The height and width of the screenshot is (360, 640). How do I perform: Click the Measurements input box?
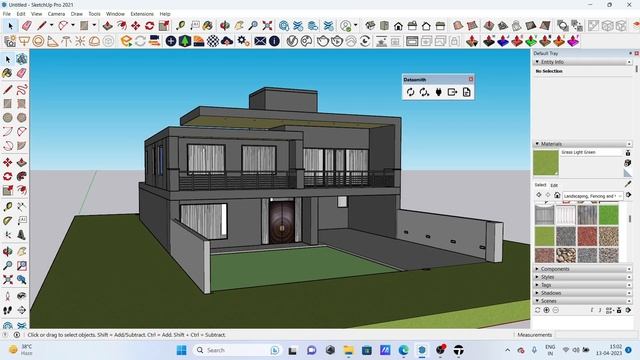coord(596,335)
